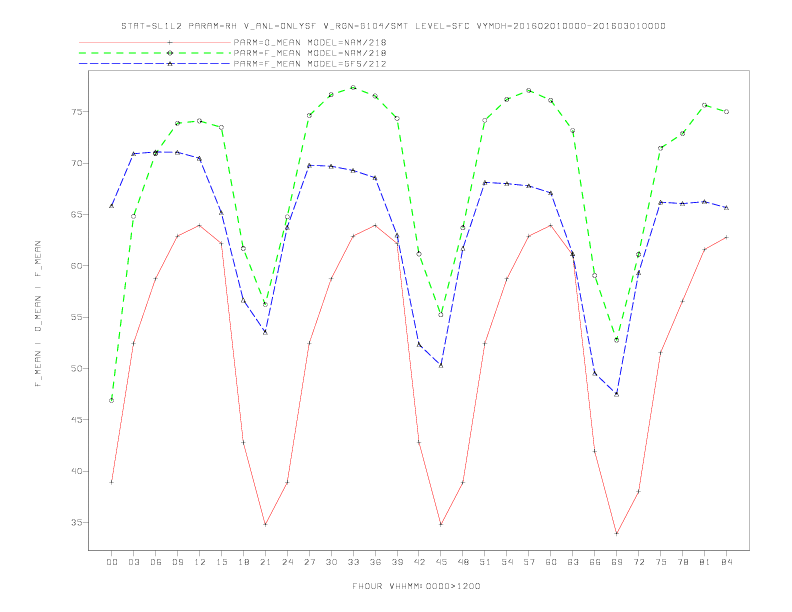Screen dimensions: 792x612
Task: Click y-axis tick label 65
Action: (77, 215)
